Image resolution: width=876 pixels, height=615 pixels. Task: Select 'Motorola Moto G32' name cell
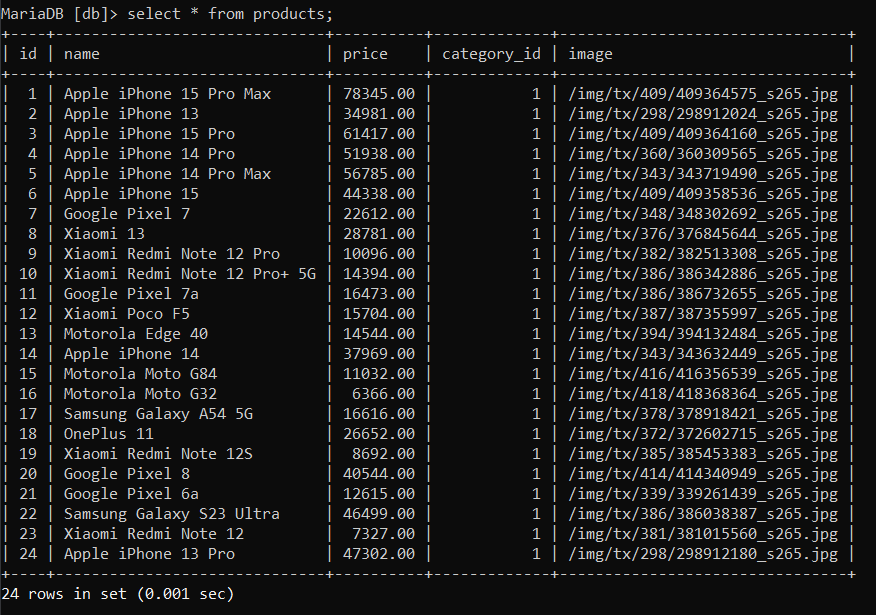click(x=140, y=394)
